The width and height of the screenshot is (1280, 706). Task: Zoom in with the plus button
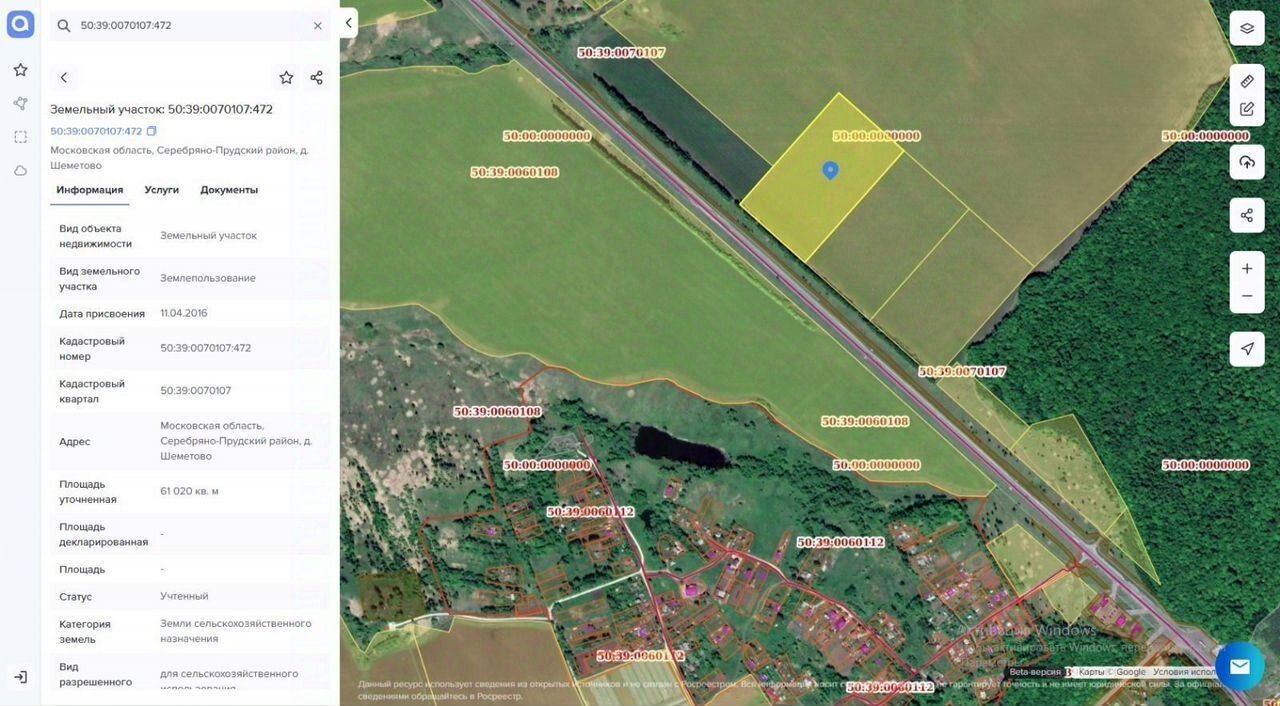pos(1247,269)
